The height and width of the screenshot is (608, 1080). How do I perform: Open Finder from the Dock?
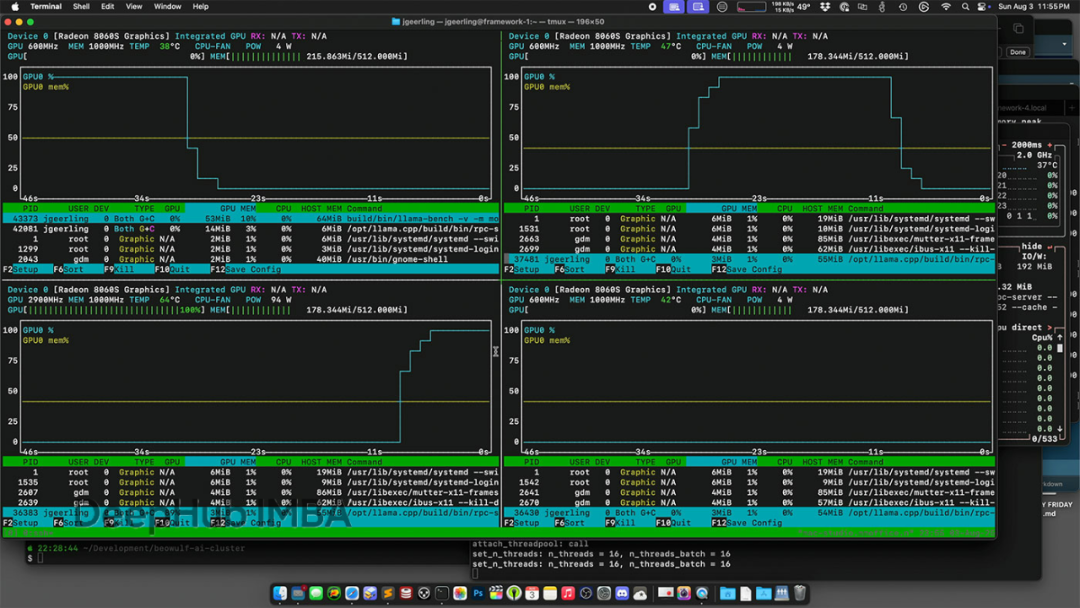(x=281, y=594)
